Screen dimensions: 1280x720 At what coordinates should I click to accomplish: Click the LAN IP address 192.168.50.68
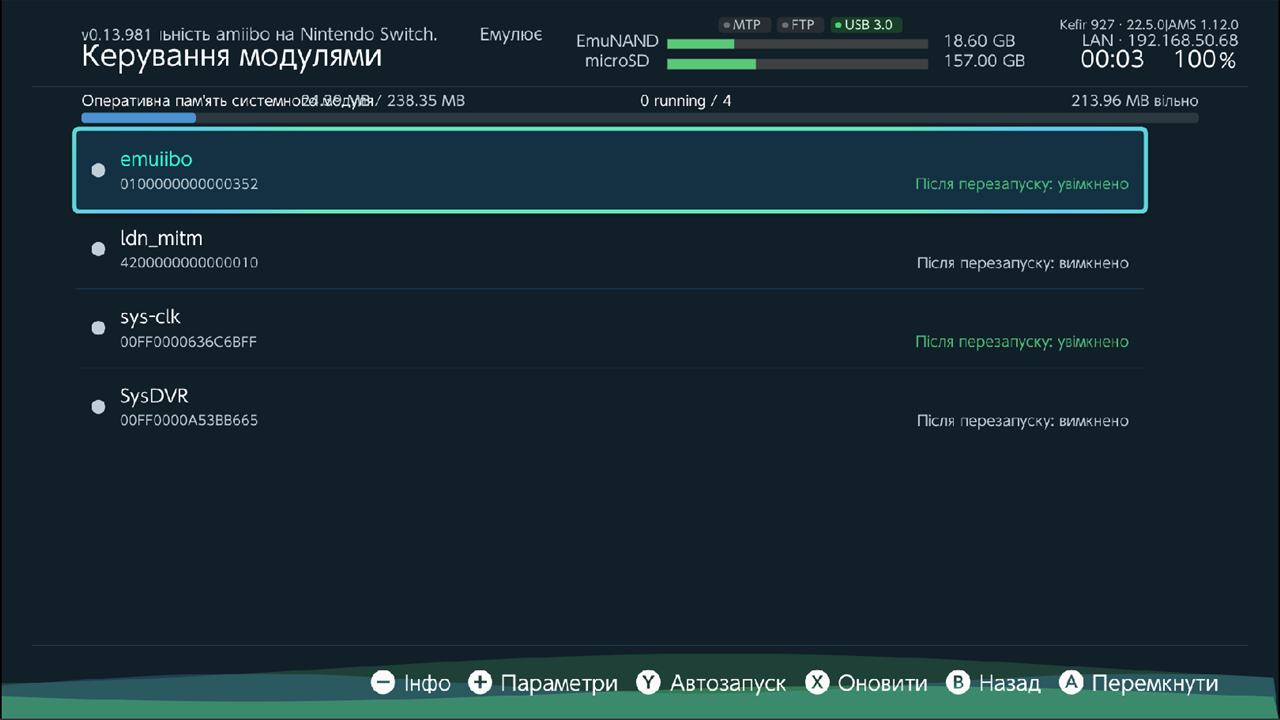click(1183, 41)
